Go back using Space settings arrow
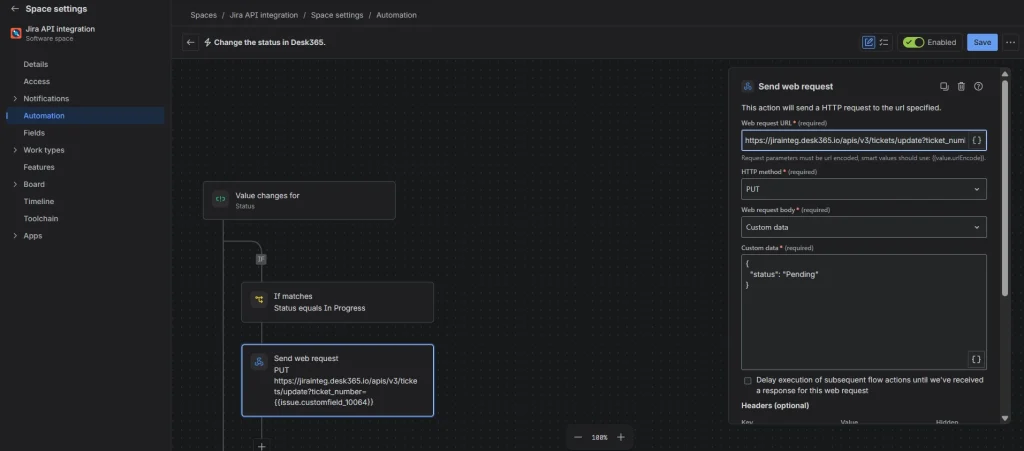 (x=14, y=9)
